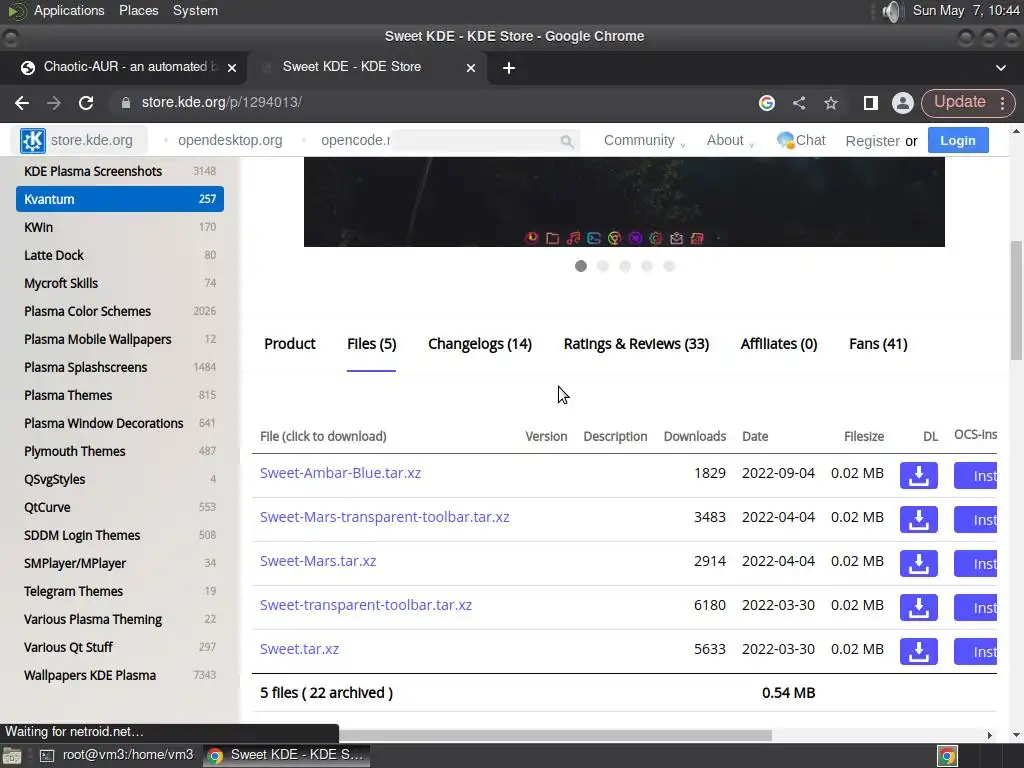Open the System menu
Viewport: 1024px width, 768px height.
[x=195, y=11]
